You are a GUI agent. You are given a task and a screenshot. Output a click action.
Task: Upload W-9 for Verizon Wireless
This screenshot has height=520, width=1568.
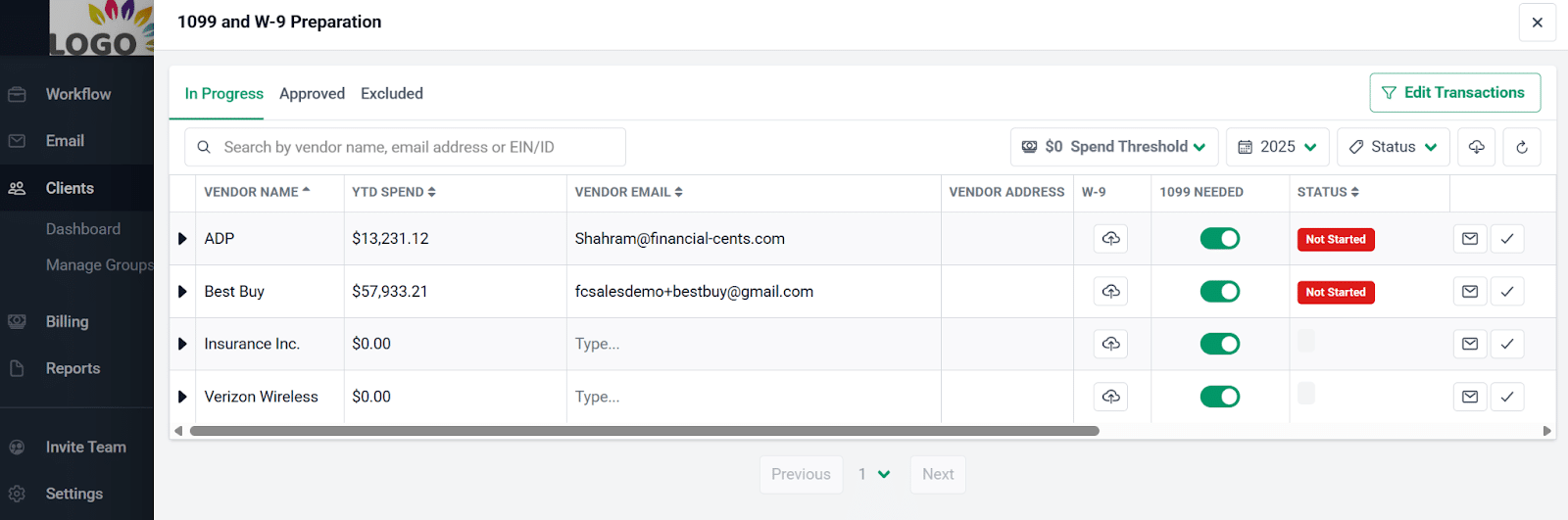pos(1110,397)
